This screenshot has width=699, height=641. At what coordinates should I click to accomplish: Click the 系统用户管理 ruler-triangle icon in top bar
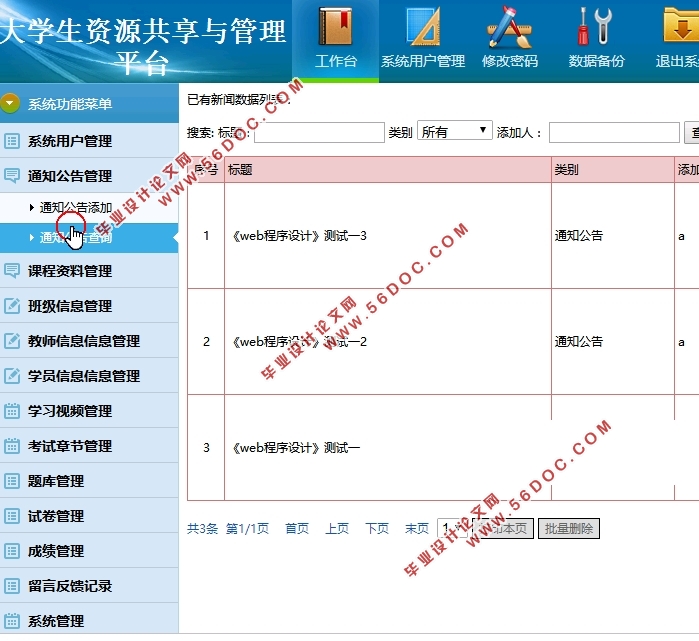423,27
